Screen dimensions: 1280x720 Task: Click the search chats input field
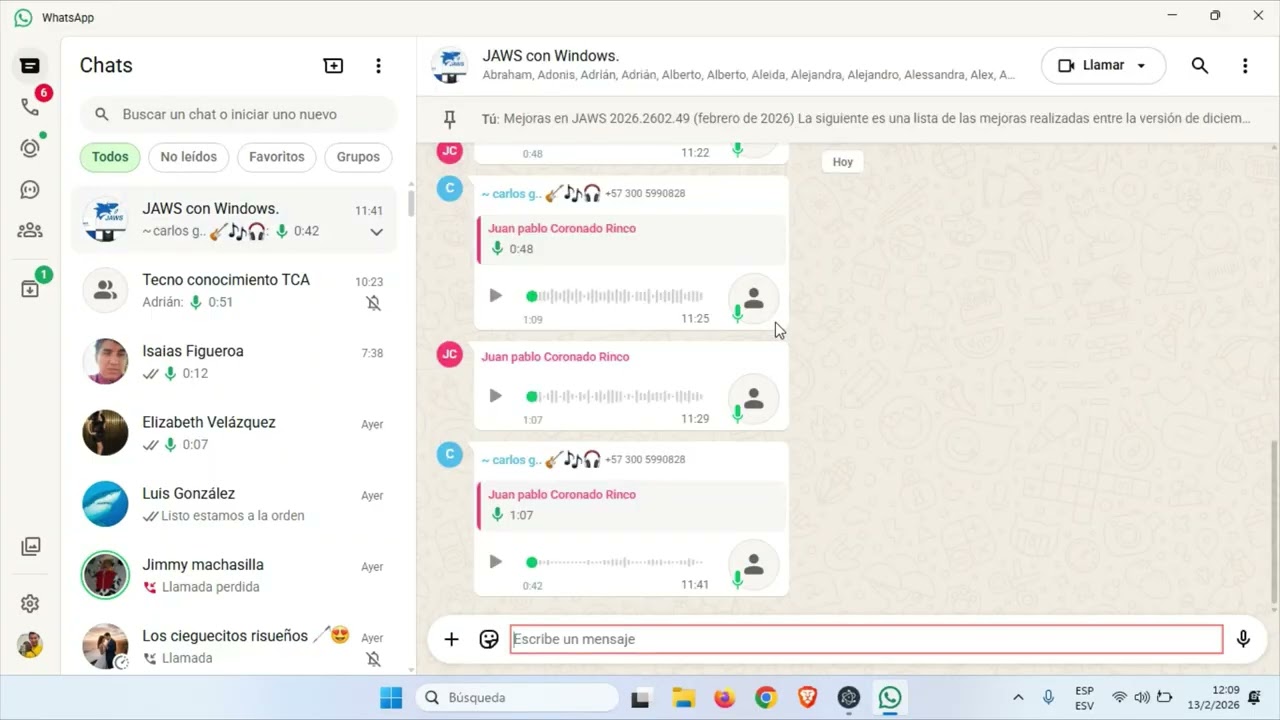tap(238, 114)
